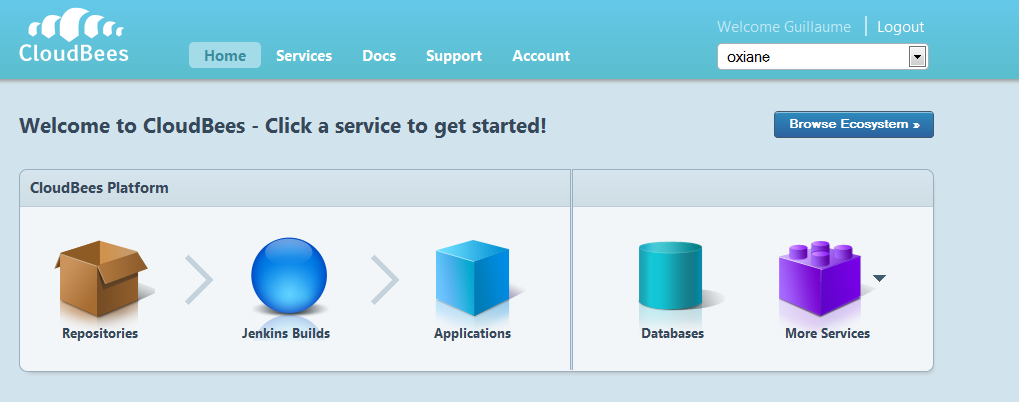The height and width of the screenshot is (402, 1019).
Task: Go to the Docs menu item
Action: click(379, 56)
